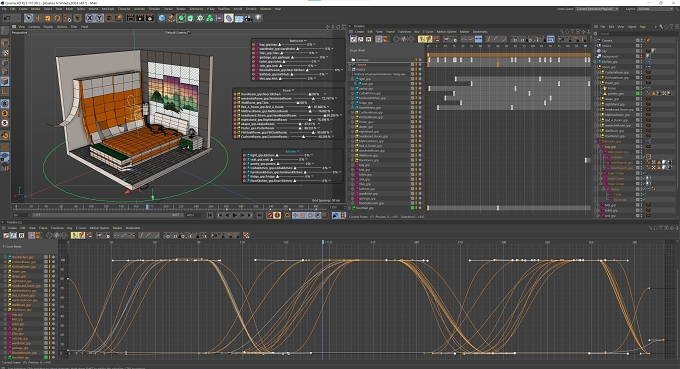Activate the Move tool in top toolbar

pos(39,18)
